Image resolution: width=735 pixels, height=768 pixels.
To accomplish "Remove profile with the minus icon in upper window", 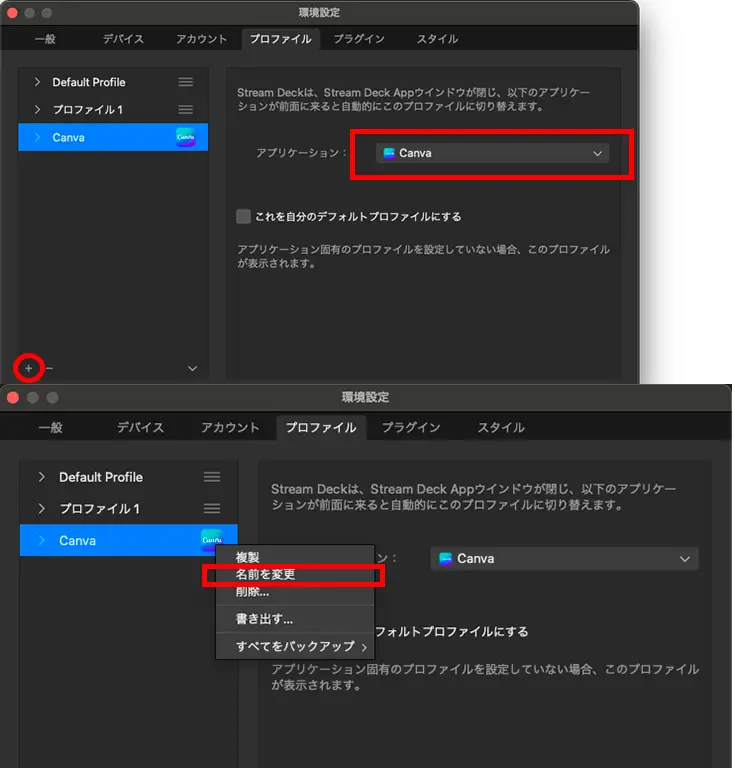I will (x=49, y=368).
